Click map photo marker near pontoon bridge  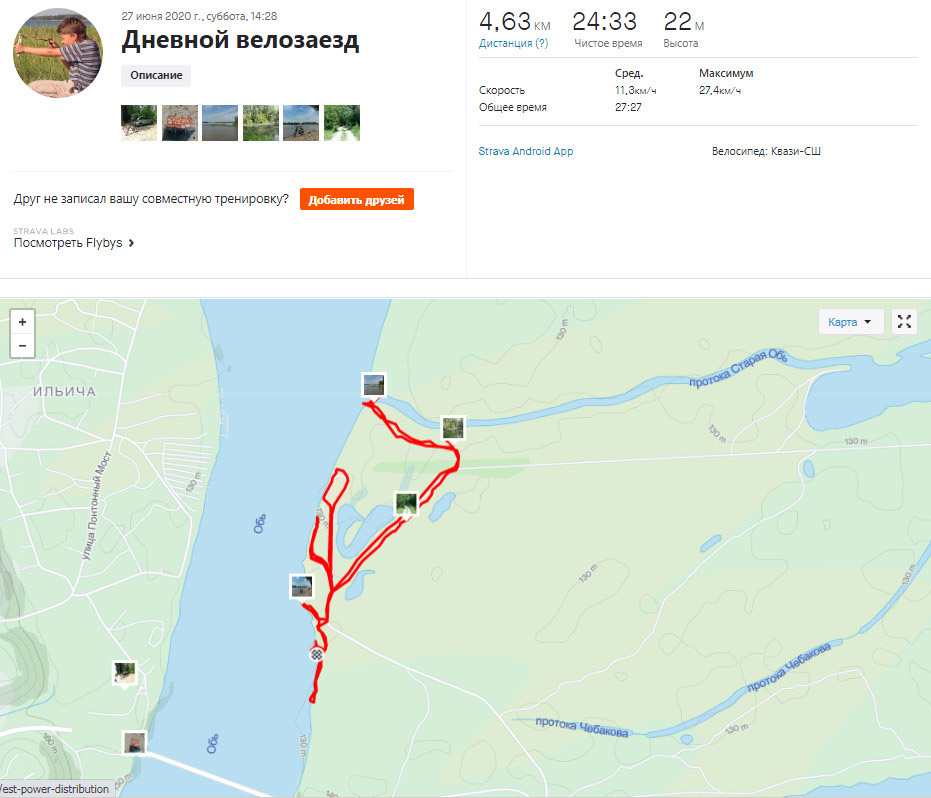coord(134,743)
